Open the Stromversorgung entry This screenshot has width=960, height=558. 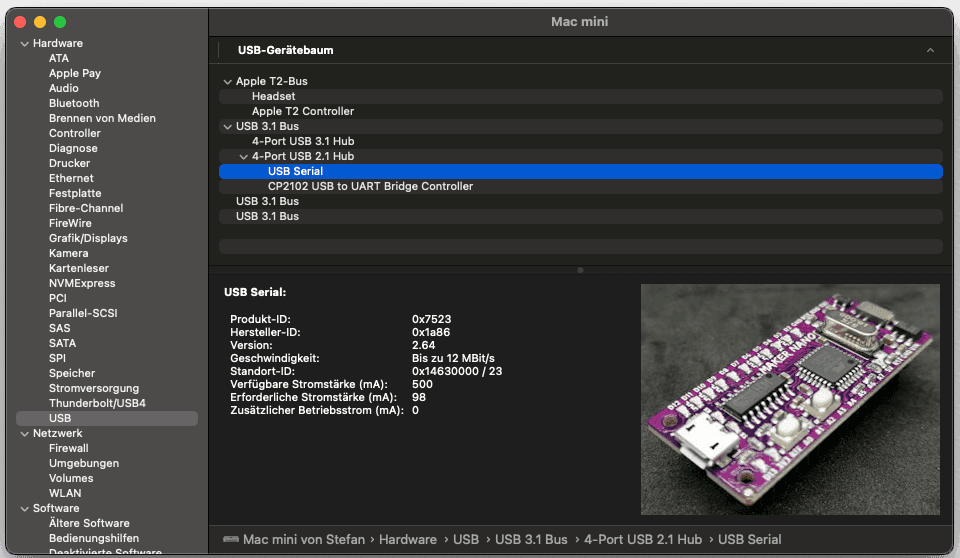point(94,388)
